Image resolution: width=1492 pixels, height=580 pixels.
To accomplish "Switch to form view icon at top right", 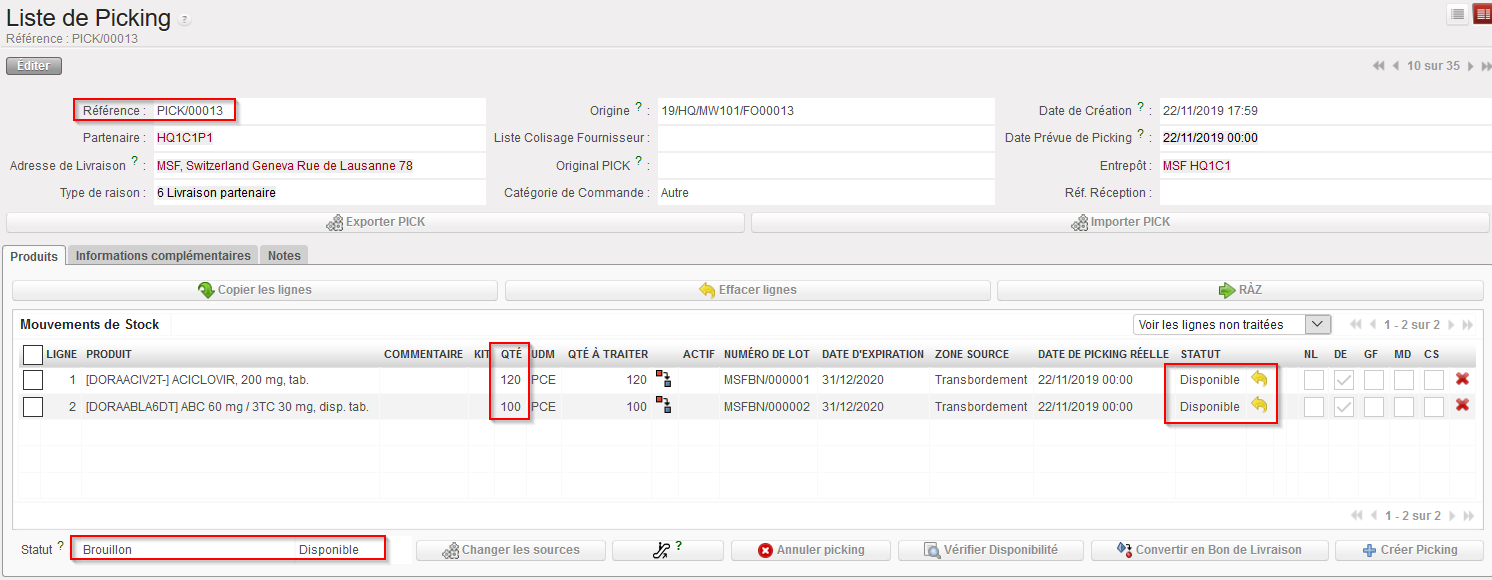I will tap(1482, 14).
